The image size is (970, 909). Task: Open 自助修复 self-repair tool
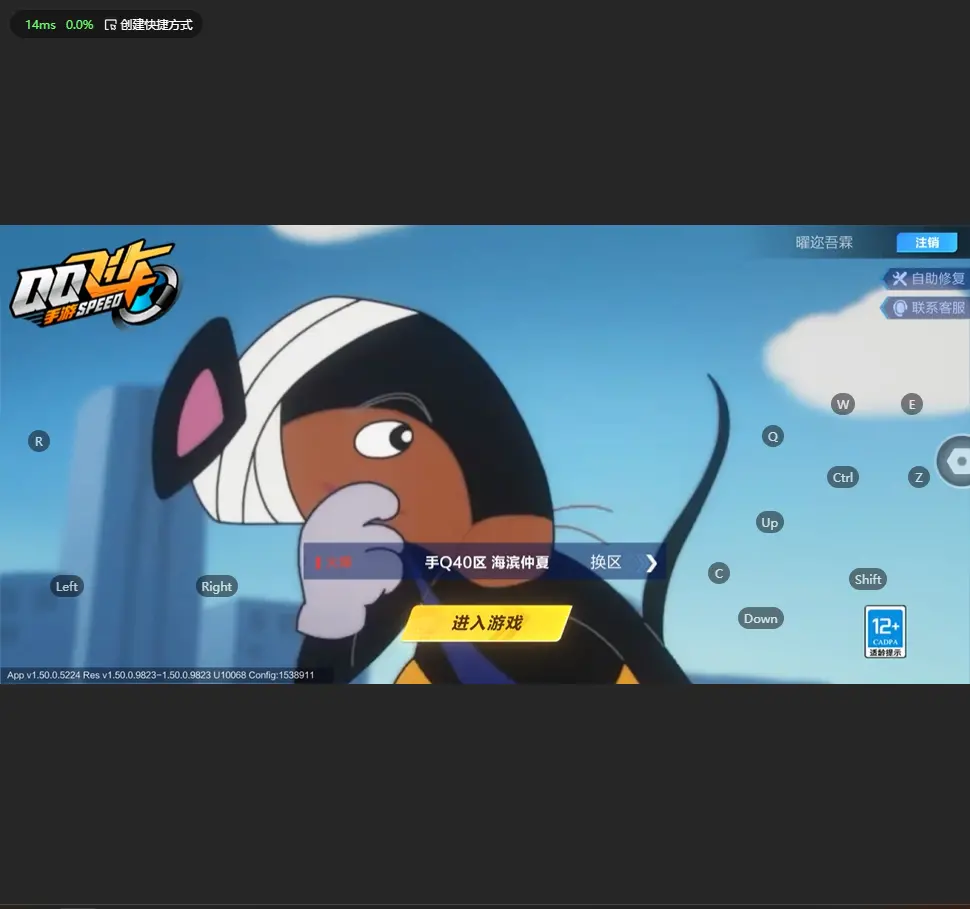coord(926,278)
